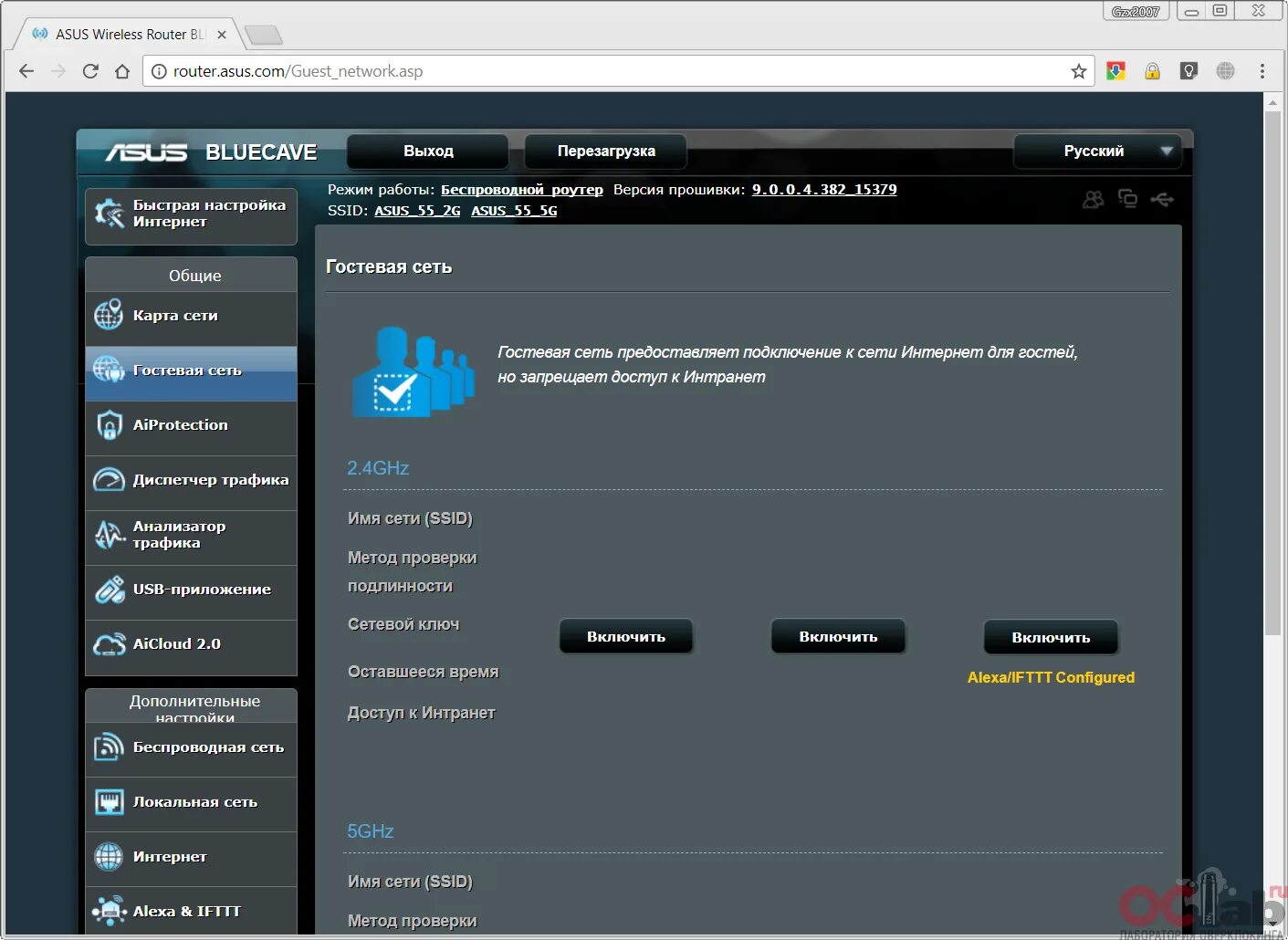Viewport: 1288px width, 940px height.
Task: Open AiCloud 2.0 menu item
Action: pyautogui.click(x=191, y=647)
